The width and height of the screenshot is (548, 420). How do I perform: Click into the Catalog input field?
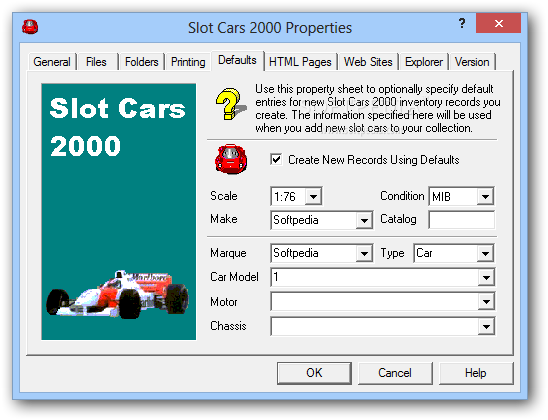click(462, 220)
